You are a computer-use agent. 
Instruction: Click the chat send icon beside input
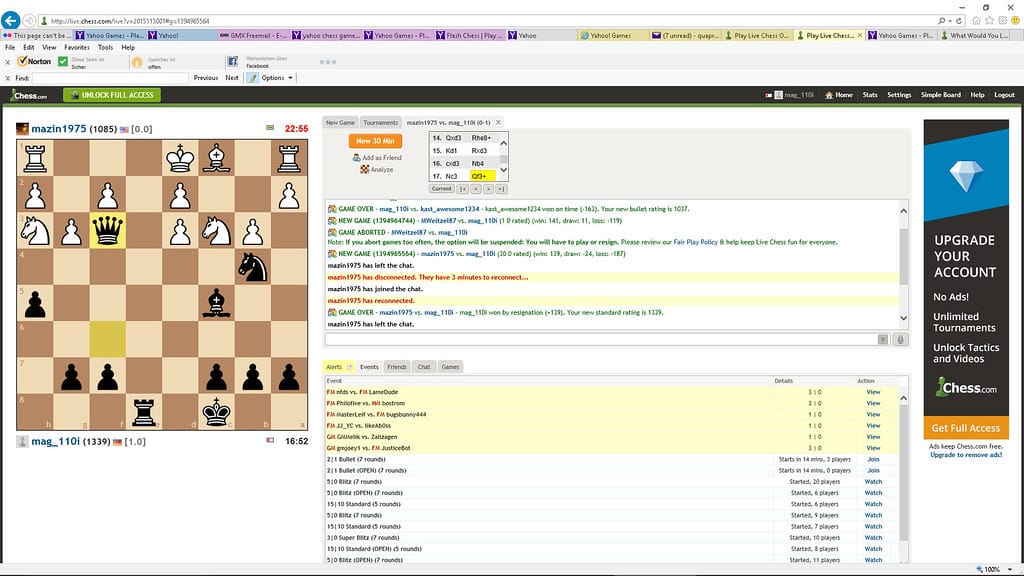(883, 340)
